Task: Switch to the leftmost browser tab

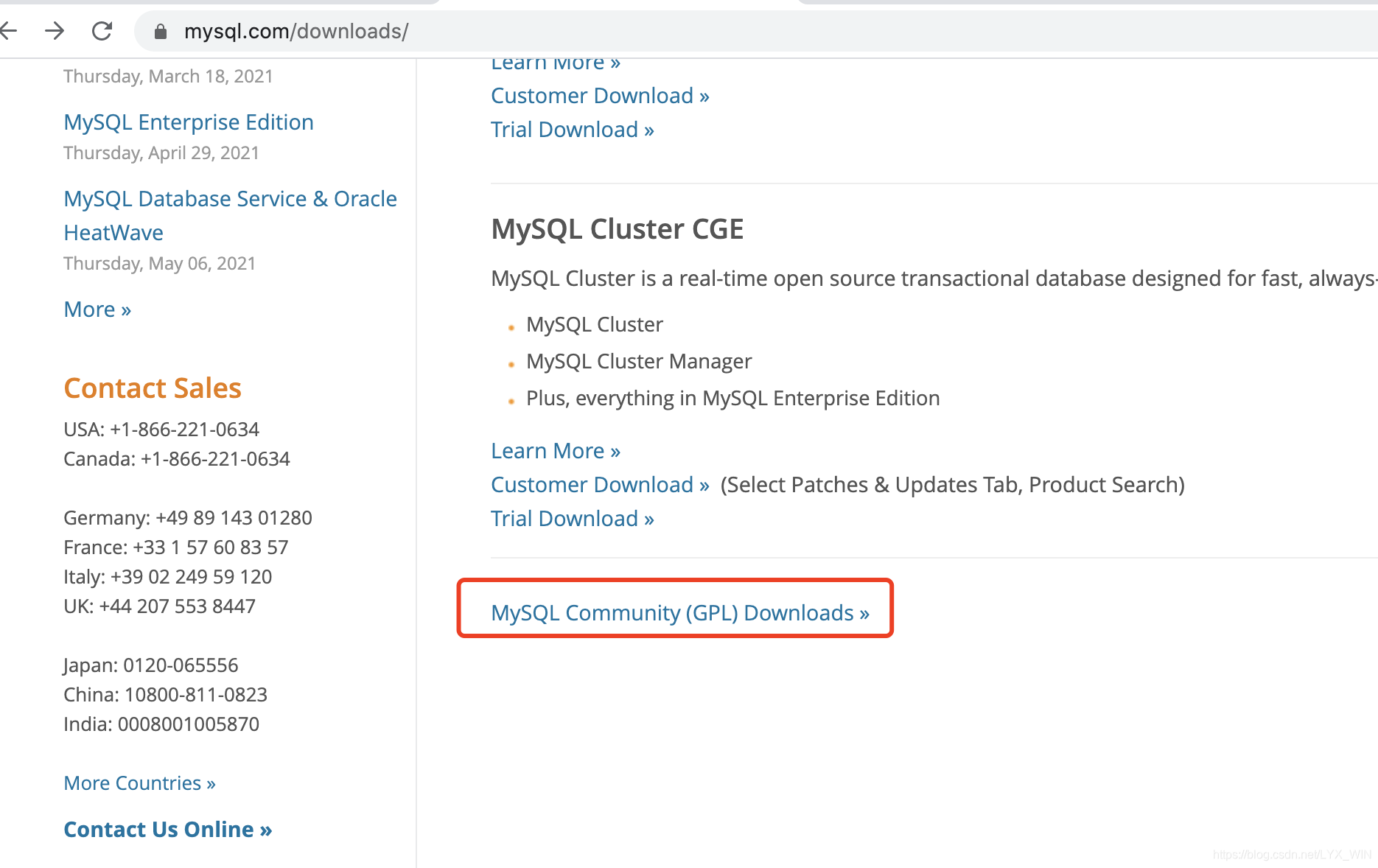Action: [x=221, y=4]
